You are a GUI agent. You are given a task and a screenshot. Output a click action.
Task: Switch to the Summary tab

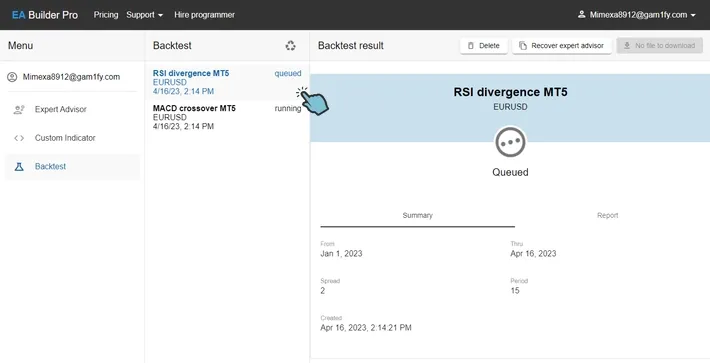click(x=417, y=215)
